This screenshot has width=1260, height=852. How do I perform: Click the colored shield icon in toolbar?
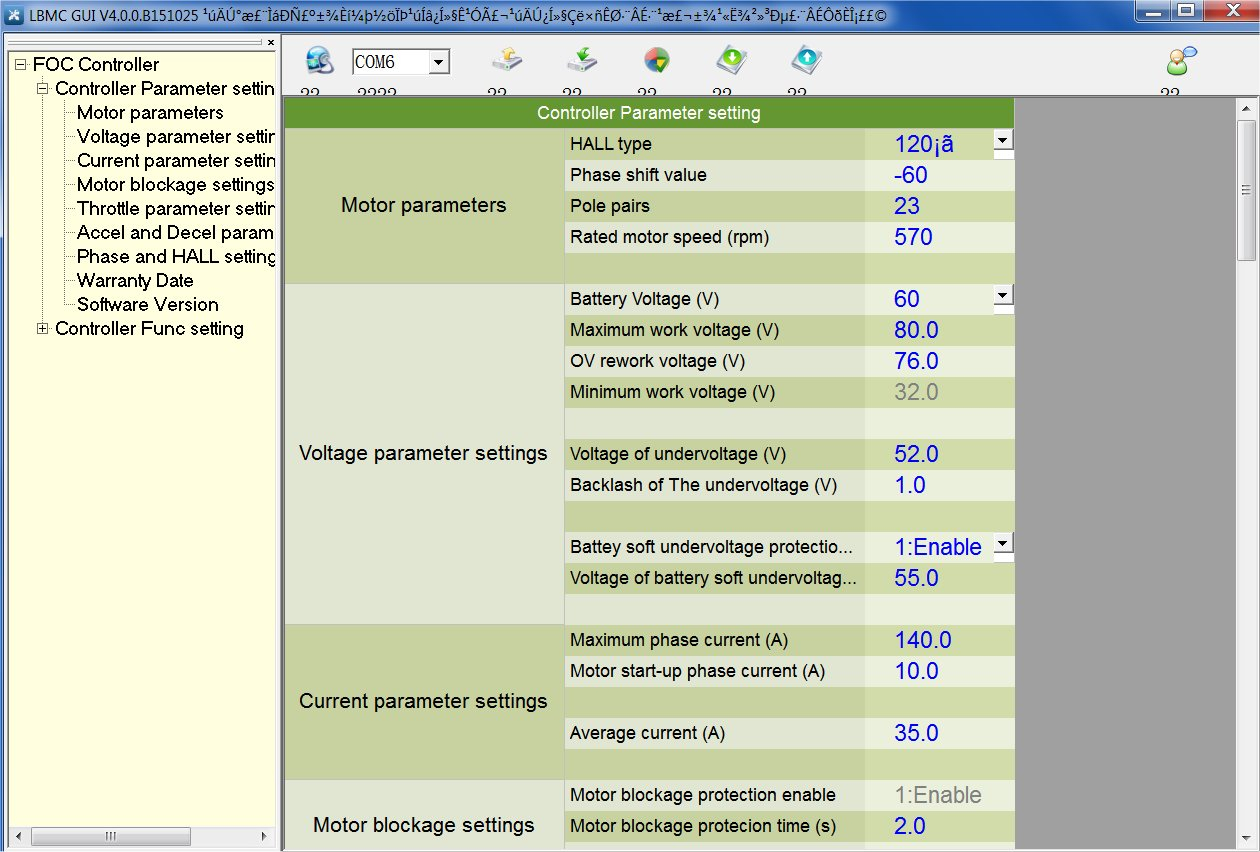click(656, 62)
